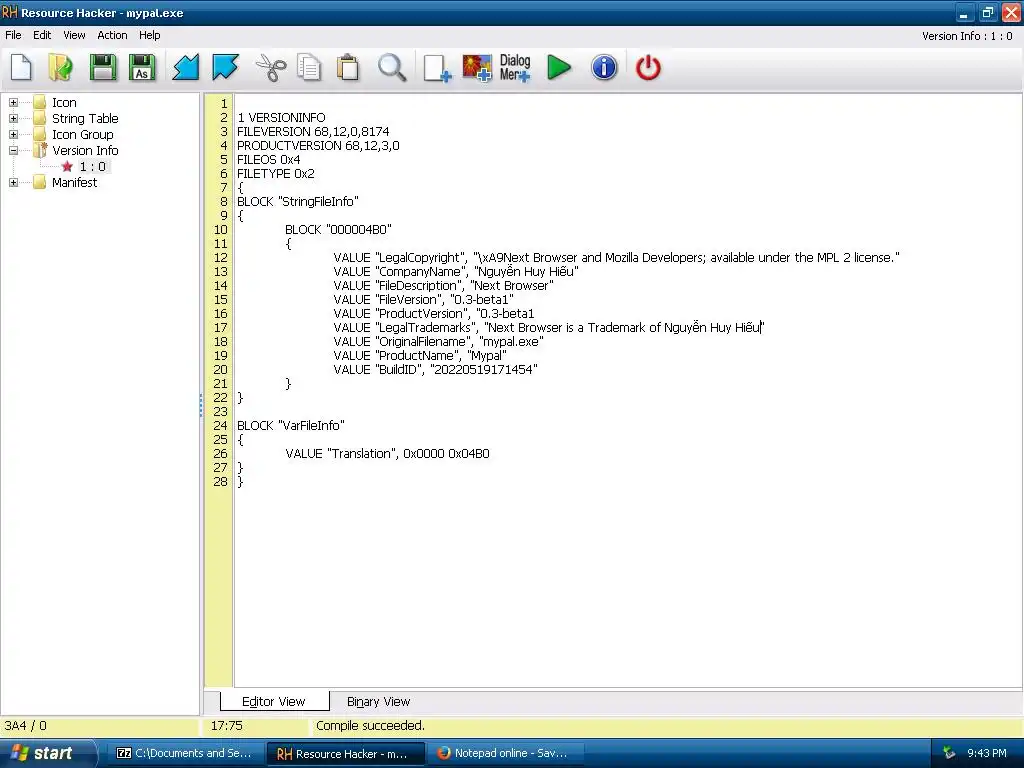
Task: Click the 1 VERSIONINFO line
Action: click(281, 118)
